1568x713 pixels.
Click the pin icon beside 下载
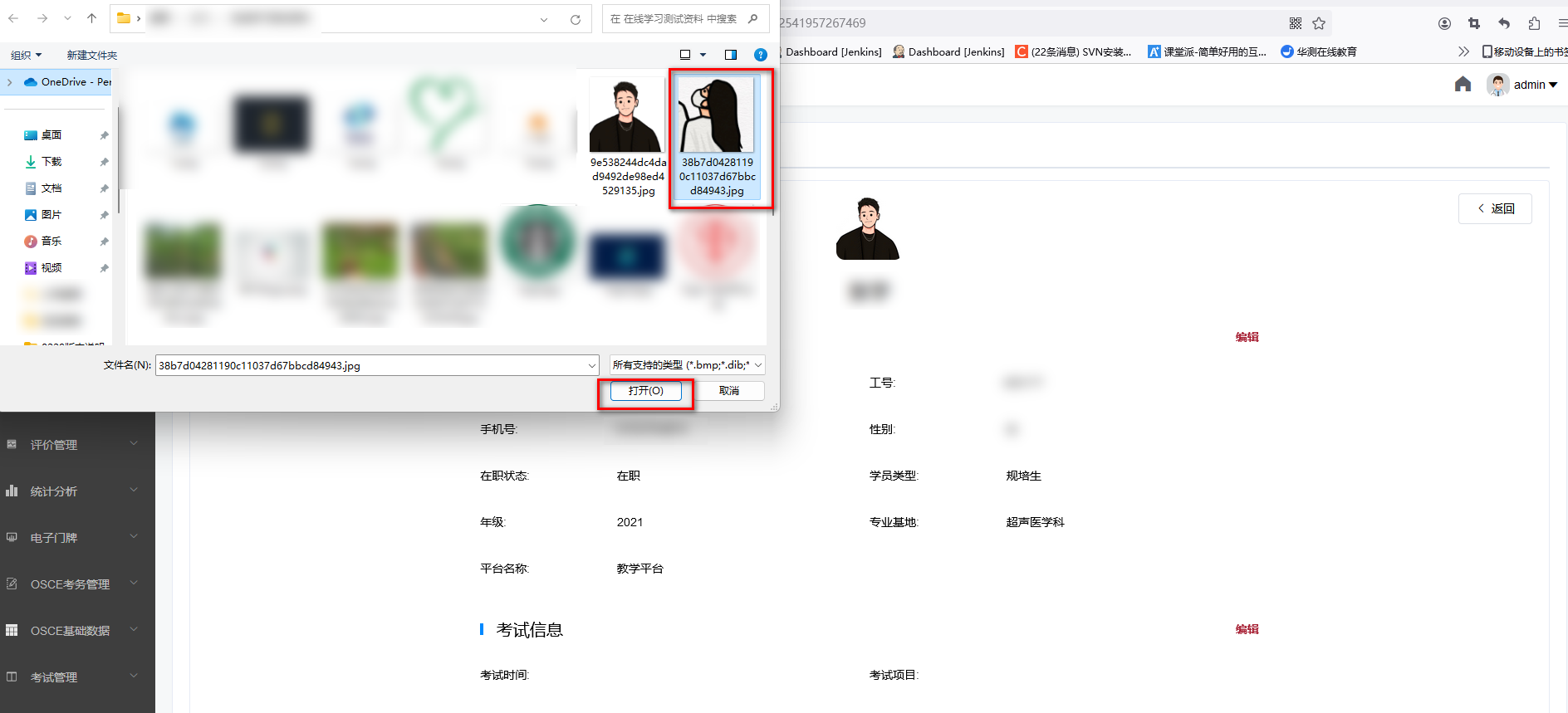click(x=104, y=162)
